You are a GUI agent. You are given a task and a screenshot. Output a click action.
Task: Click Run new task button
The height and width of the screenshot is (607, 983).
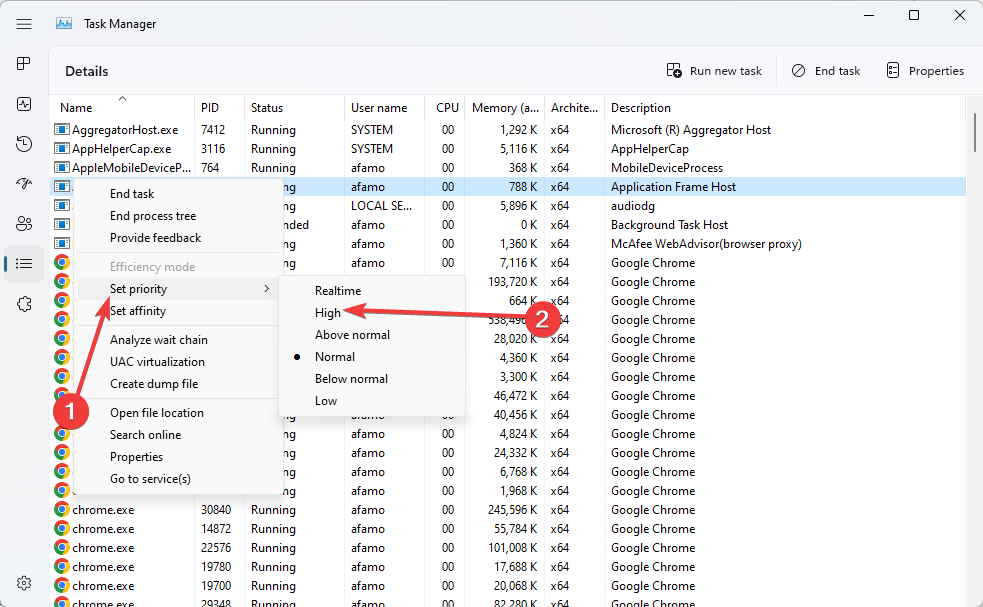pyautogui.click(x=714, y=71)
